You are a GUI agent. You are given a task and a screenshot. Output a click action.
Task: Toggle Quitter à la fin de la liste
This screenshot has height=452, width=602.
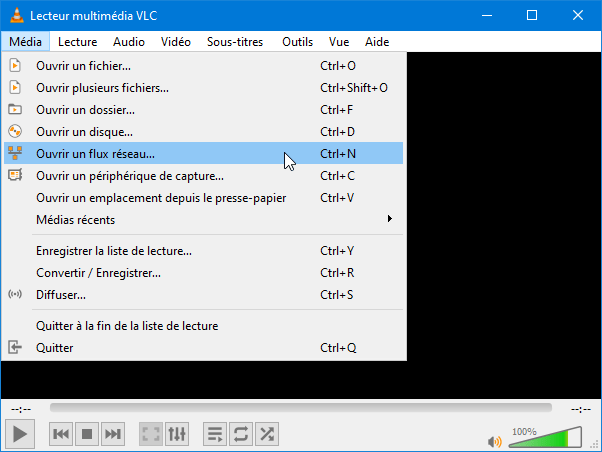[203, 326]
